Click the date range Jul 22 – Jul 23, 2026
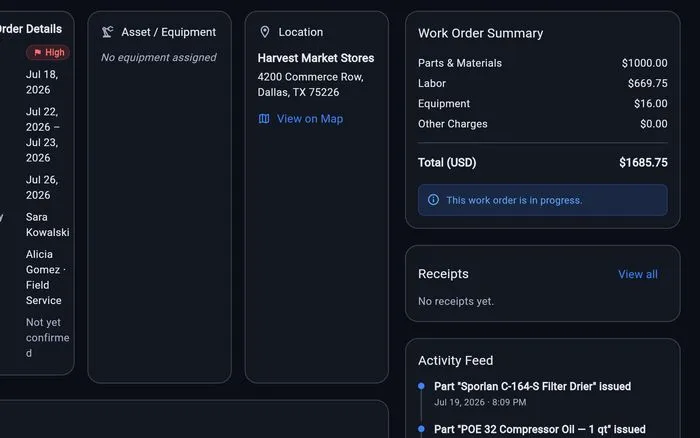 pyautogui.click(x=43, y=135)
